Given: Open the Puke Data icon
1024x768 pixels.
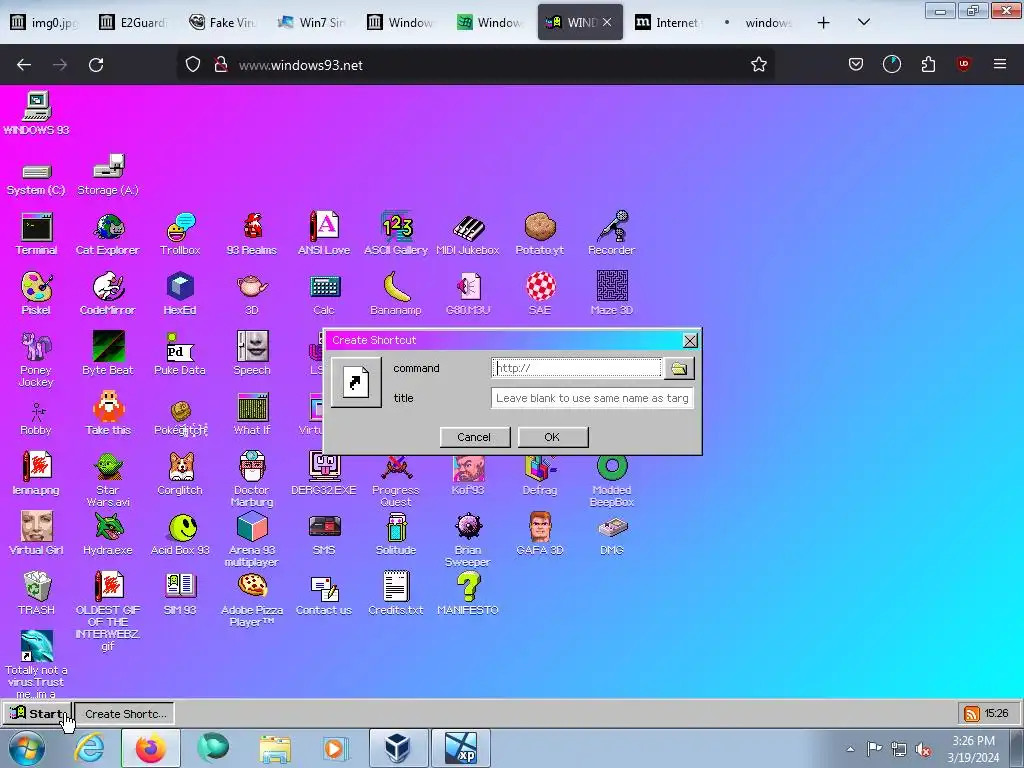Looking at the screenshot, I should click(180, 353).
